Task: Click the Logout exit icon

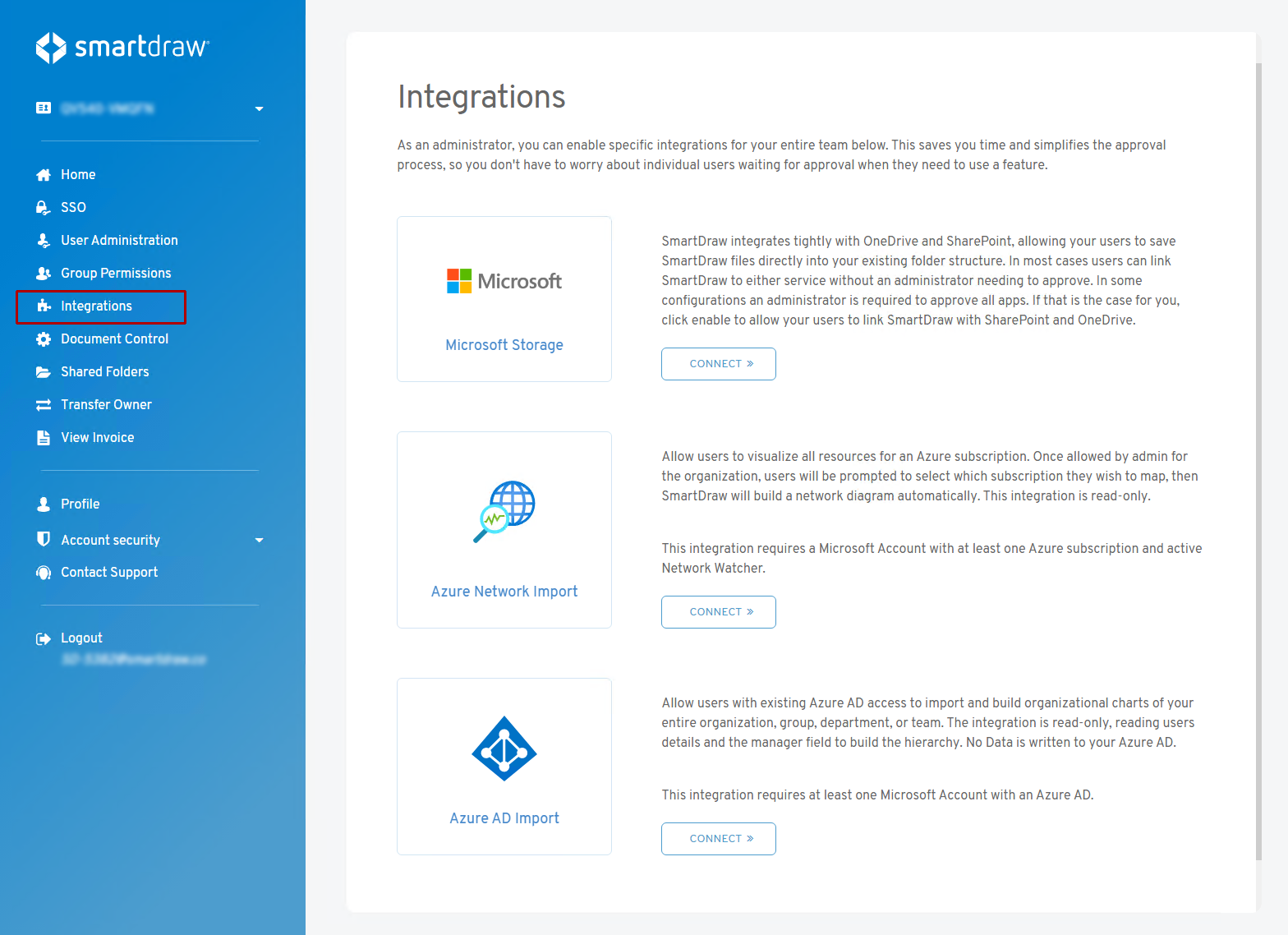Action: point(44,638)
